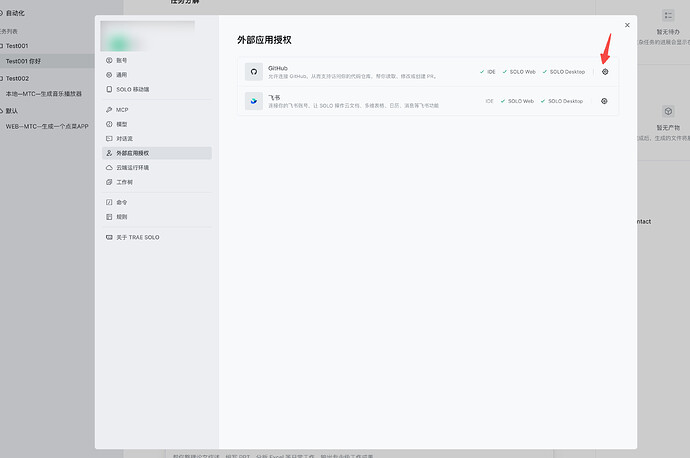Click the blurred user profile card
The width and height of the screenshot is (690, 458).
(147, 36)
